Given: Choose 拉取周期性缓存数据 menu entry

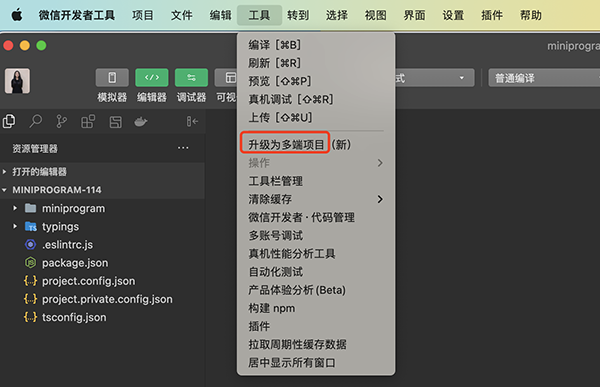Looking at the screenshot, I should [316, 345].
